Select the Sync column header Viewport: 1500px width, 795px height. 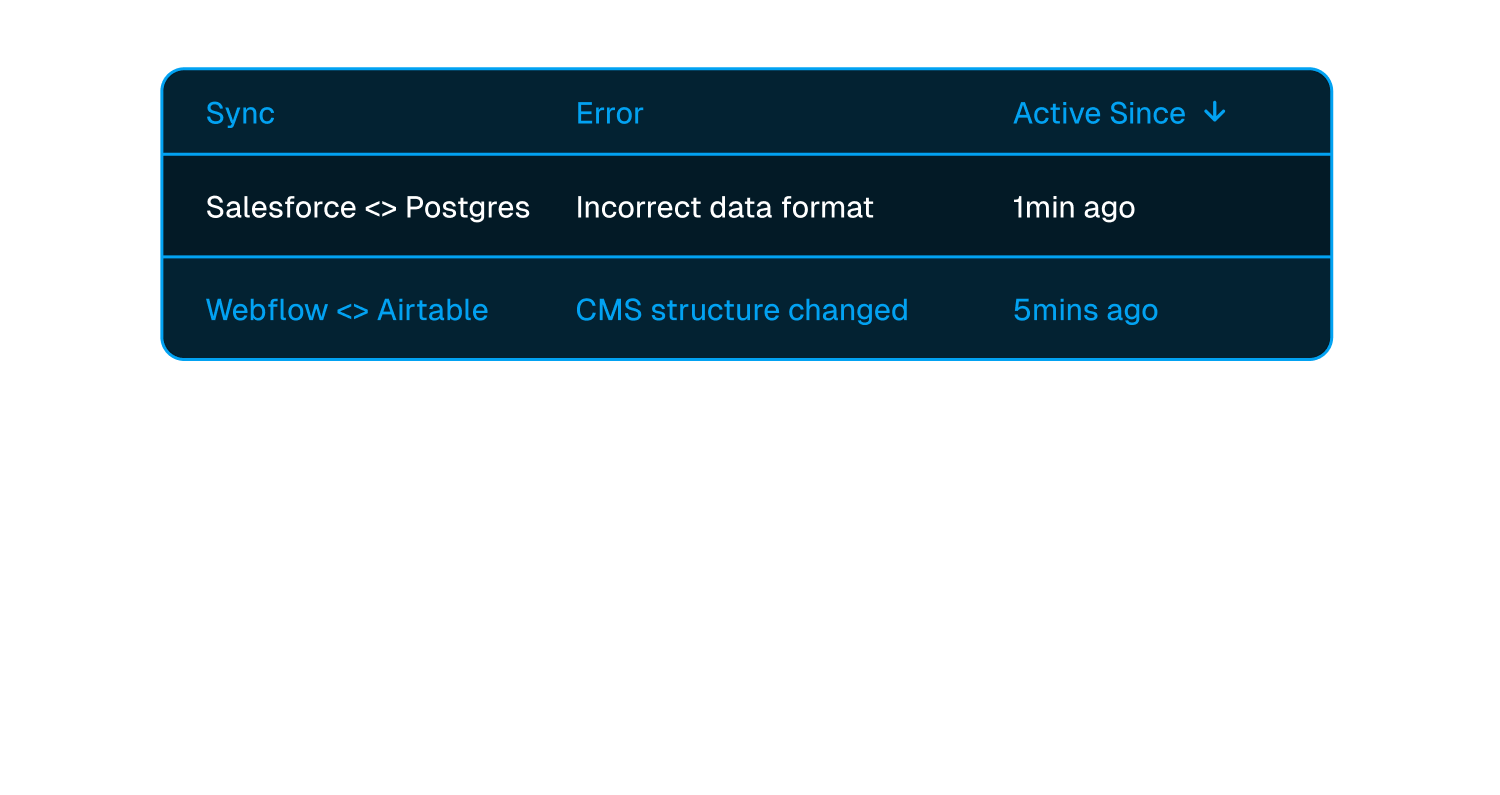(240, 114)
